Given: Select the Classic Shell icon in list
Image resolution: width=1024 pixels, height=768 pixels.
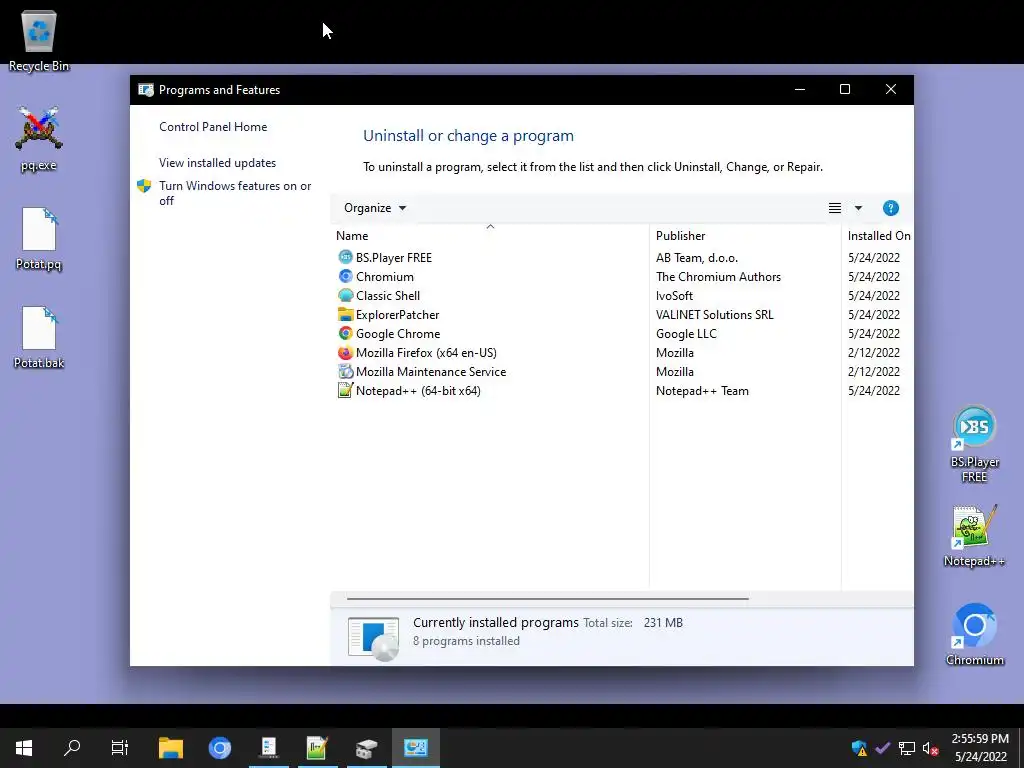Looking at the screenshot, I should [x=345, y=295].
